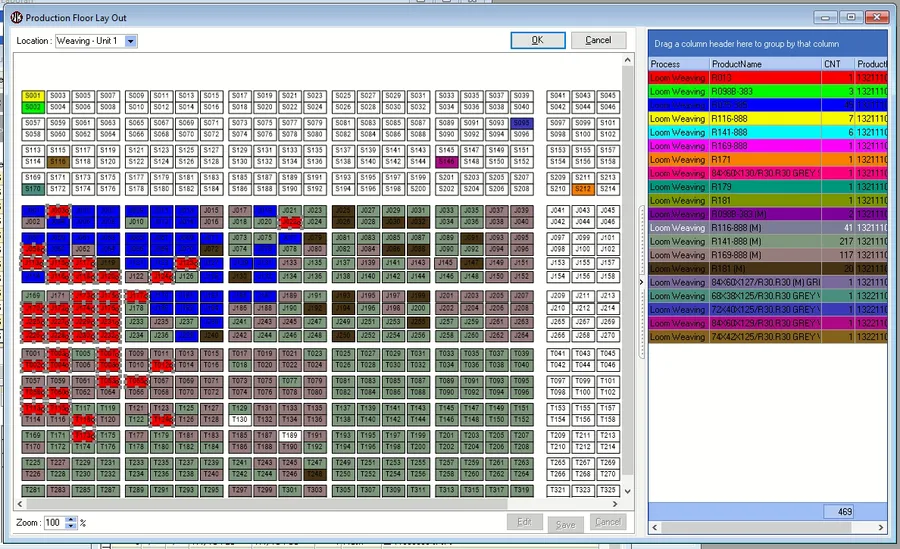
Task: Select the blue loom S095
Action: click(x=521, y=123)
